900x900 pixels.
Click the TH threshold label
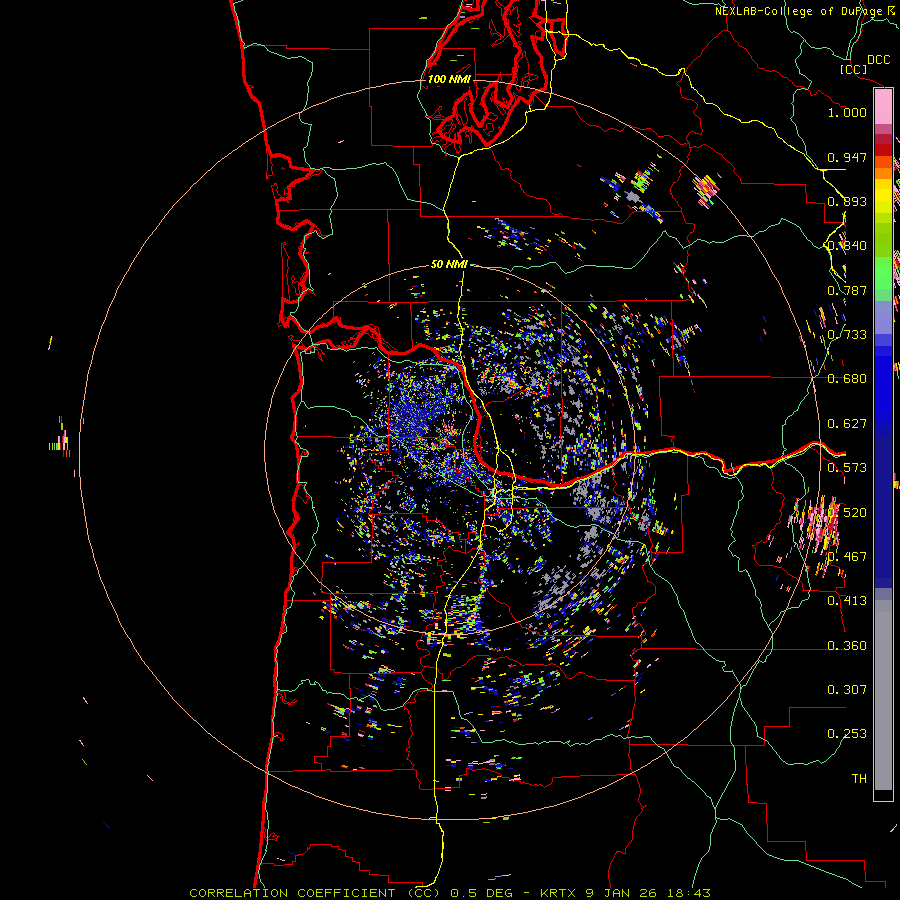tap(859, 778)
